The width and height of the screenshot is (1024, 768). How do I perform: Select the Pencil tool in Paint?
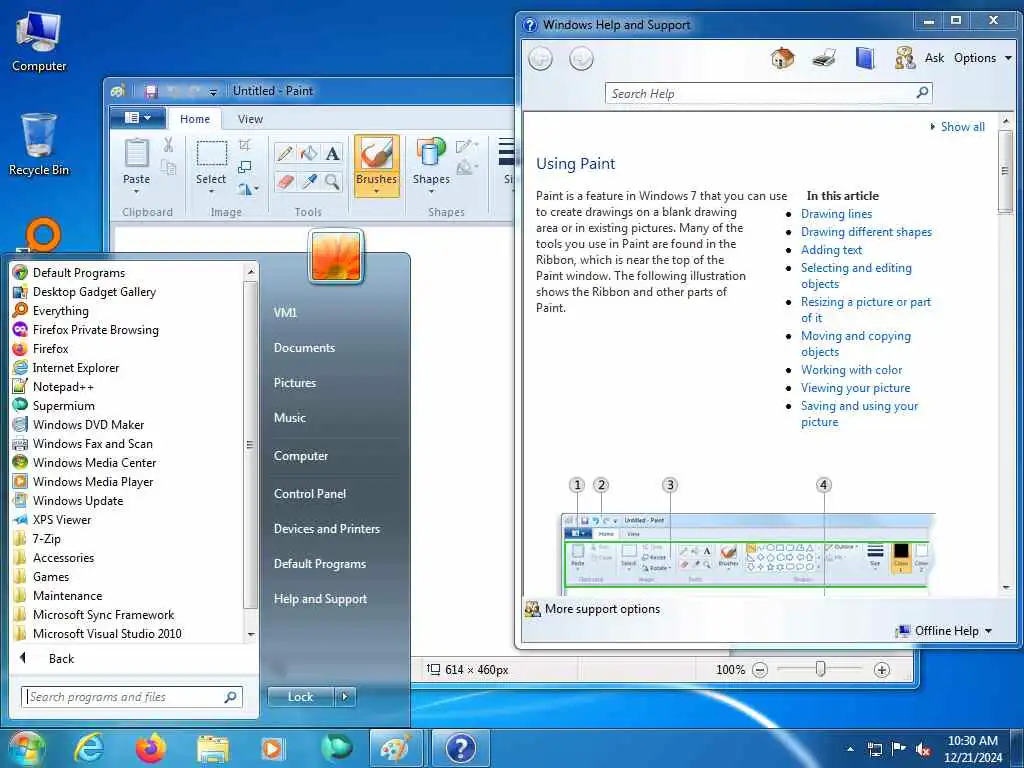pyautogui.click(x=285, y=153)
